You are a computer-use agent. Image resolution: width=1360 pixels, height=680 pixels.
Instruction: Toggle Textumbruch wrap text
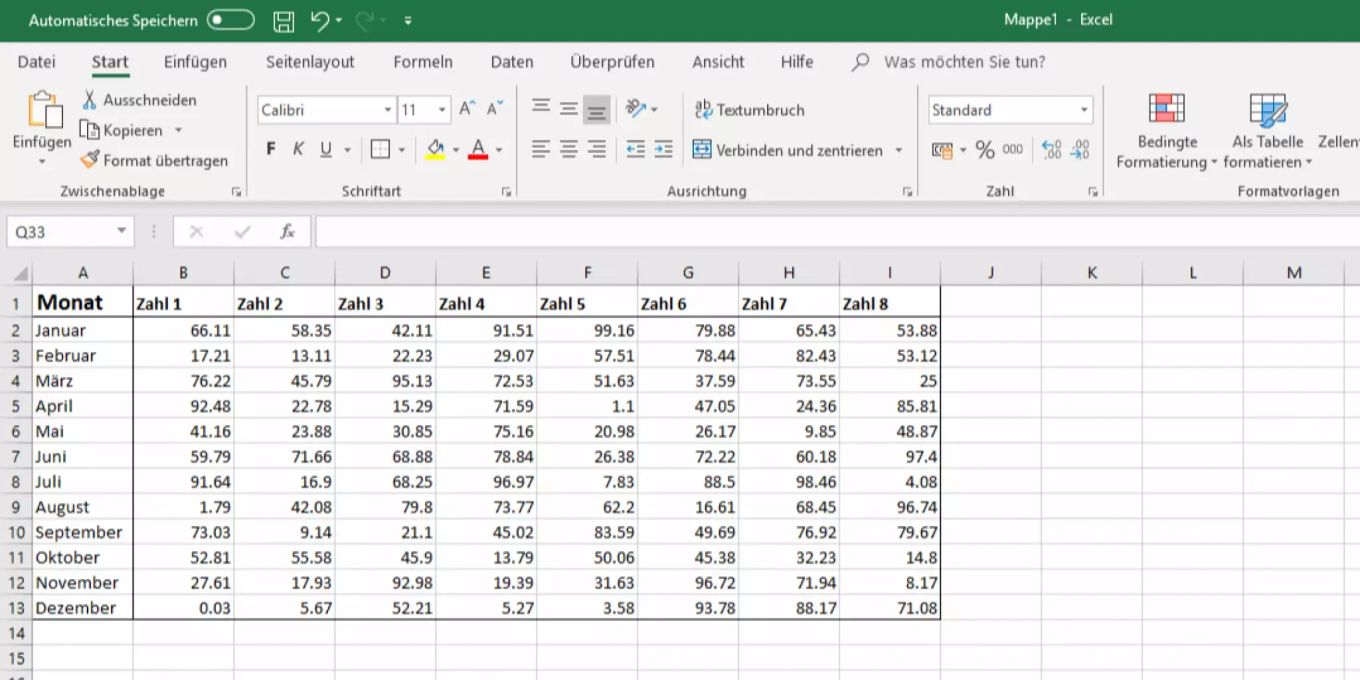click(x=749, y=110)
